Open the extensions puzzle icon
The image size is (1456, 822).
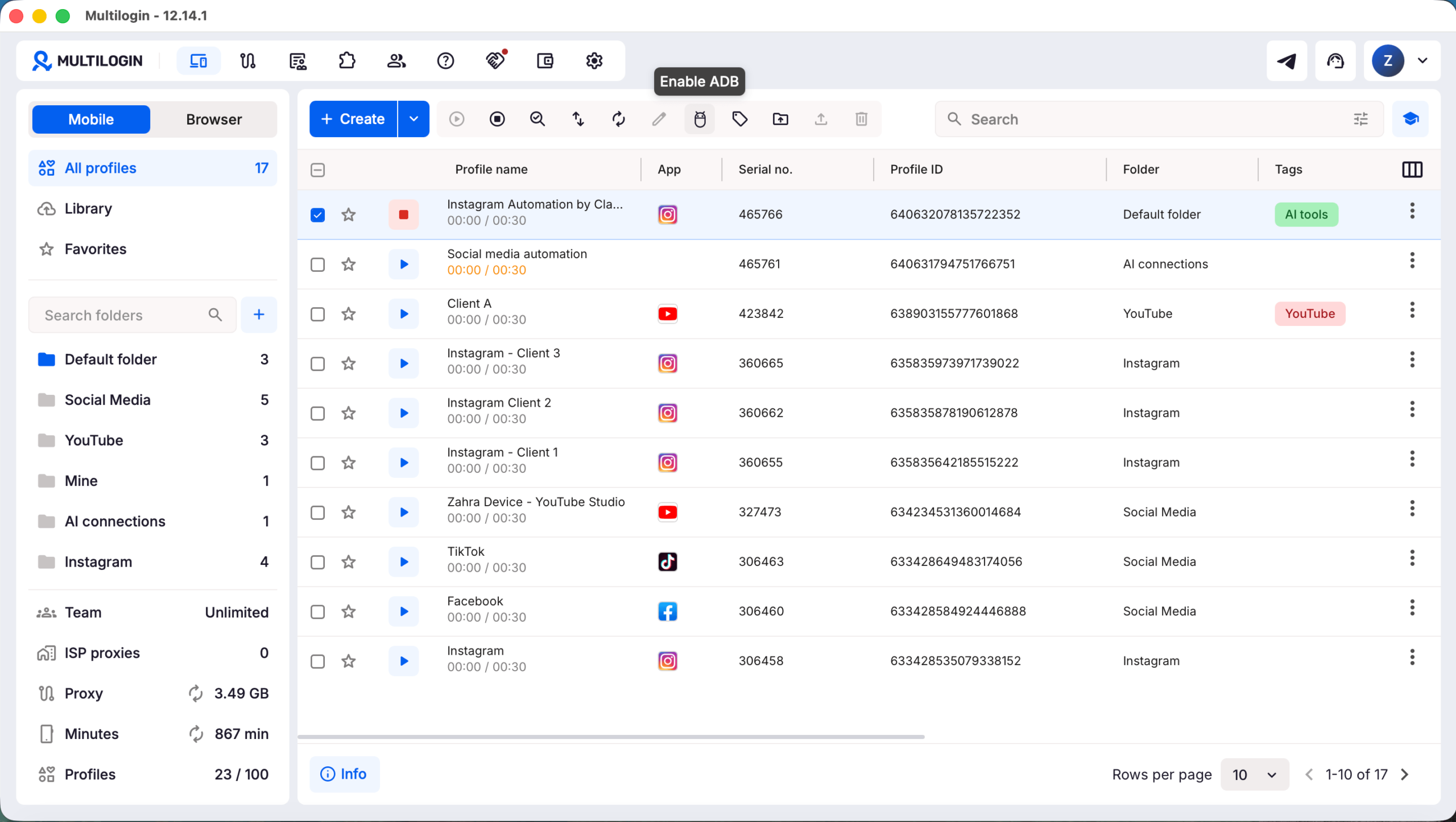[x=347, y=61]
